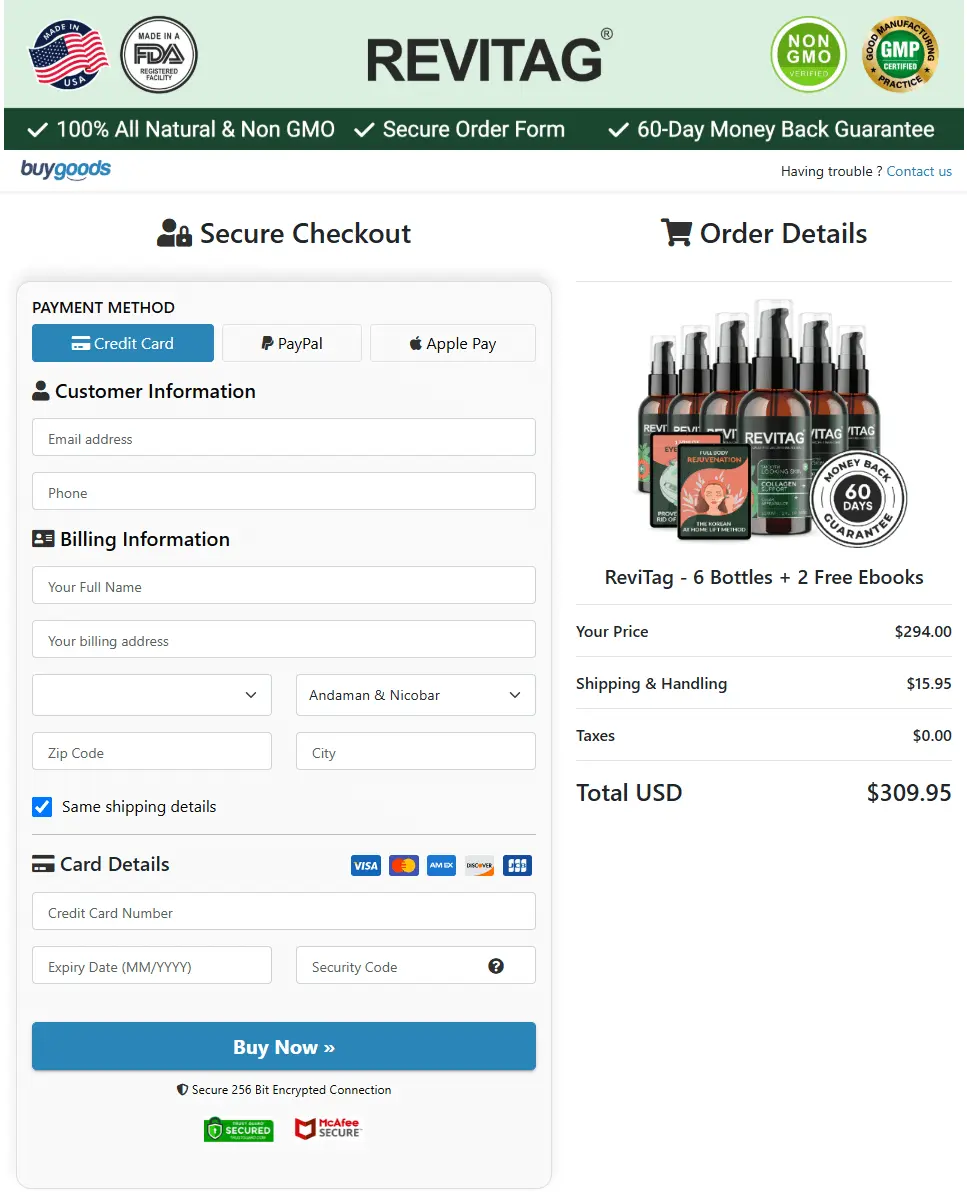Click the McAfee Secure badge
967x1202 pixels.
(x=328, y=1128)
